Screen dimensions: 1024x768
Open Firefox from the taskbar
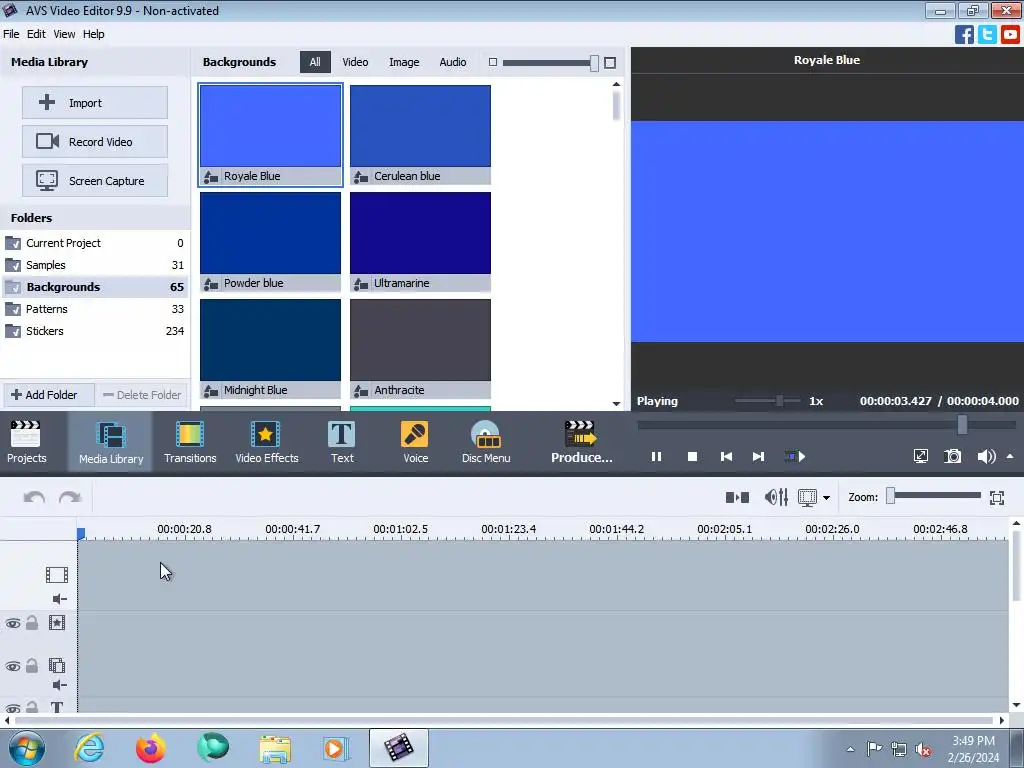(x=150, y=748)
